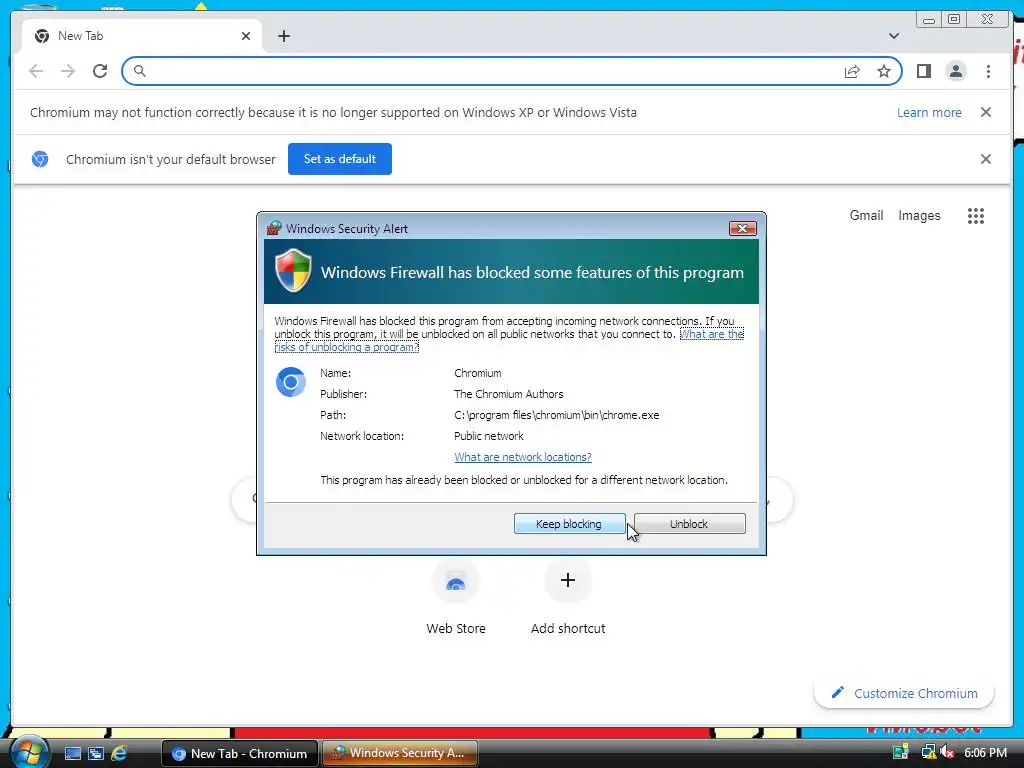The image size is (1024, 768).
Task: Click Set as default button
Action: click(340, 159)
